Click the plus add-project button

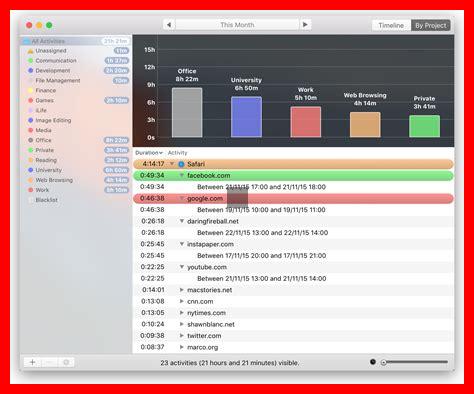click(x=32, y=362)
